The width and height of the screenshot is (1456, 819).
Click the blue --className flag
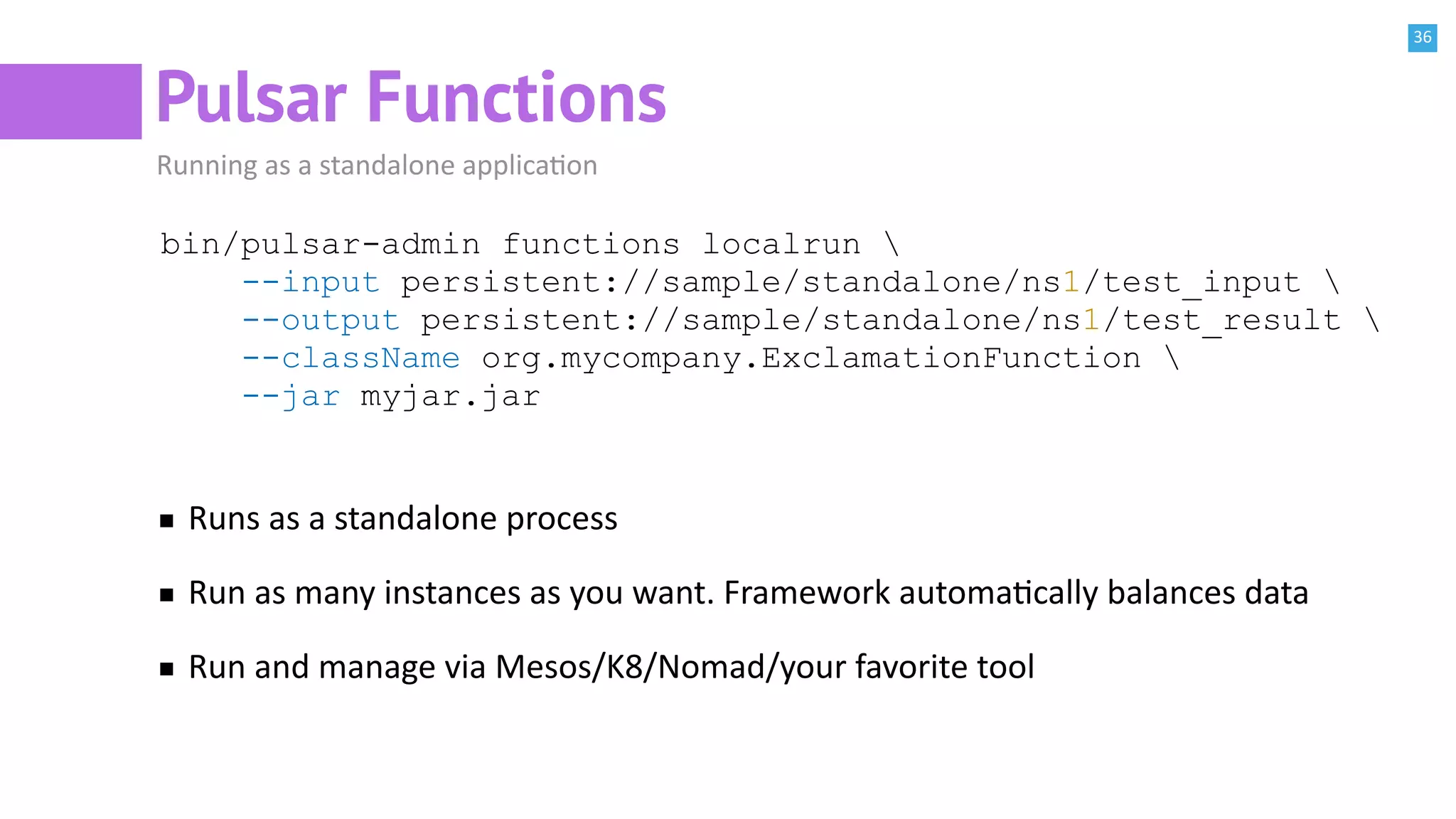(x=351, y=358)
